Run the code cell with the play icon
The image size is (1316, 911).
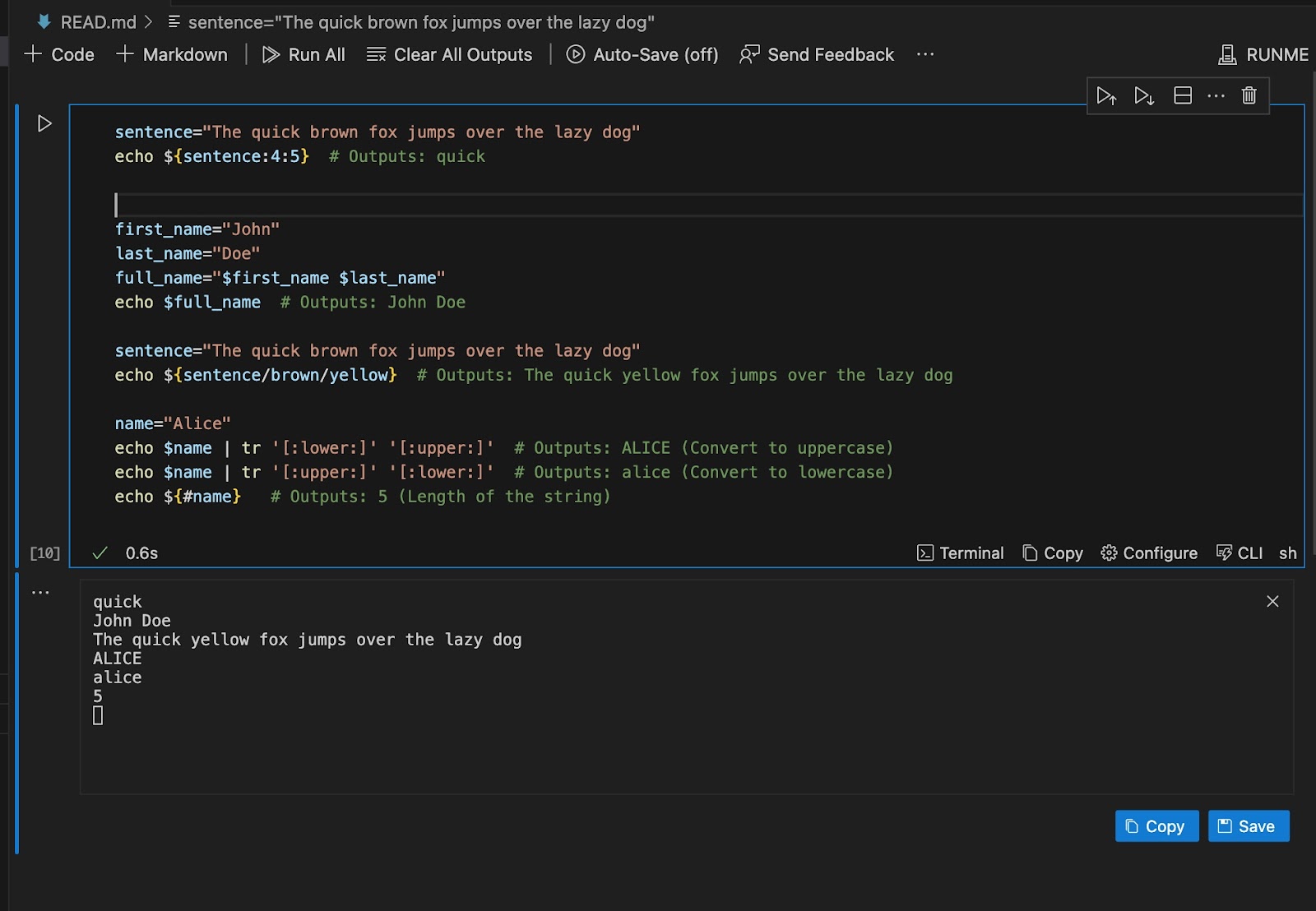(x=44, y=123)
